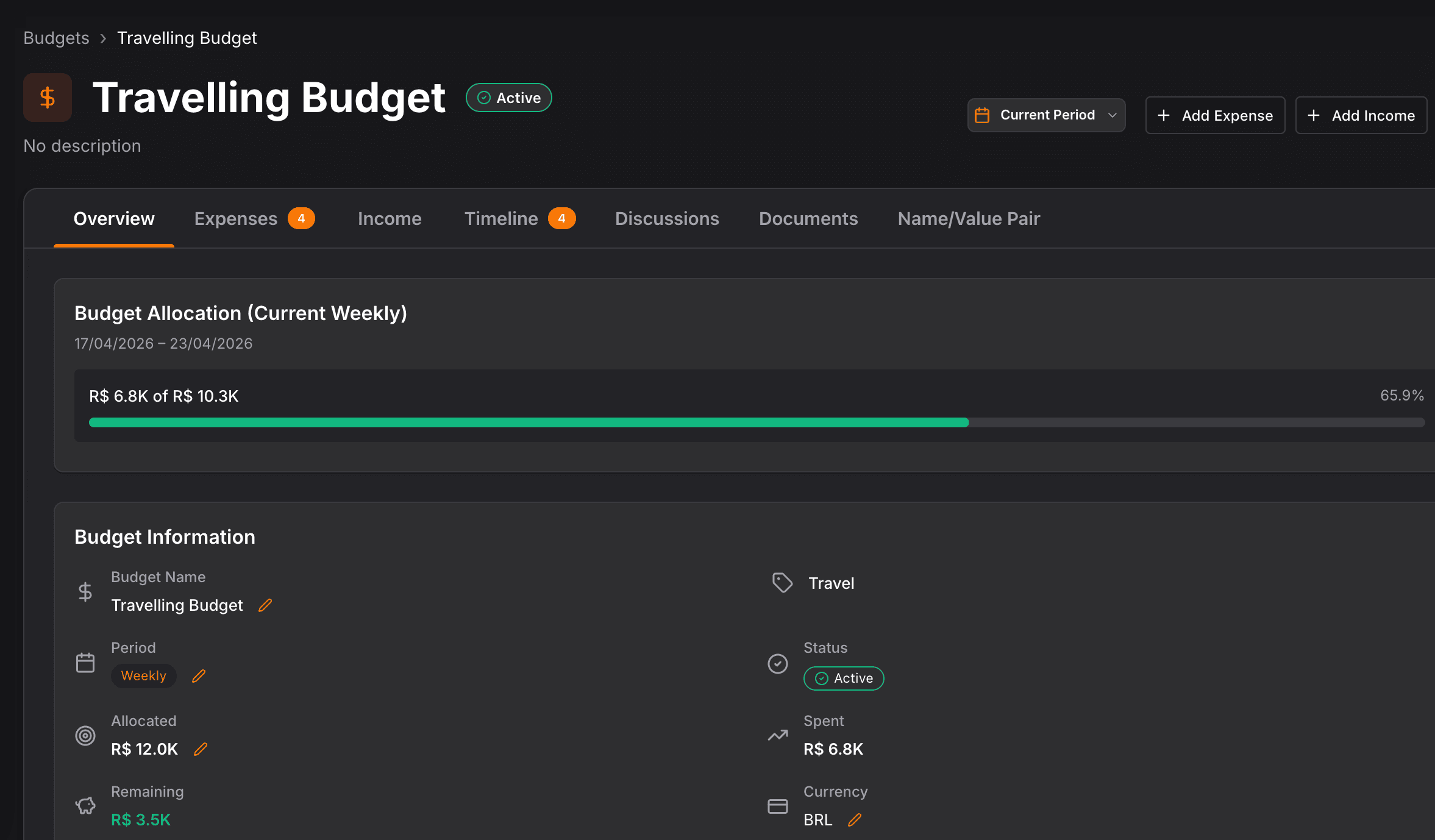Edit the Currency using the pencil icon
Image resolution: width=1435 pixels, height=840 pixels.
click(x=855, y=820)
